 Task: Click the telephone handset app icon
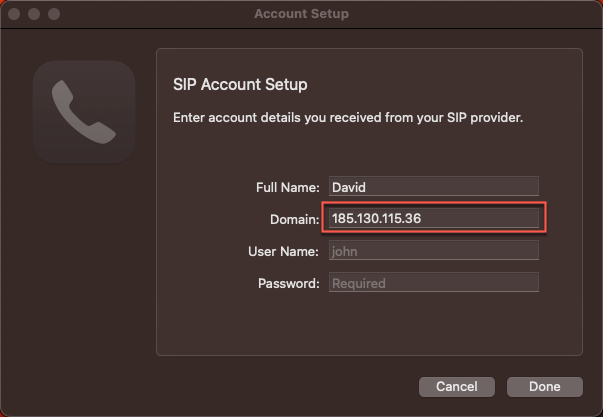tap(84, 112)
